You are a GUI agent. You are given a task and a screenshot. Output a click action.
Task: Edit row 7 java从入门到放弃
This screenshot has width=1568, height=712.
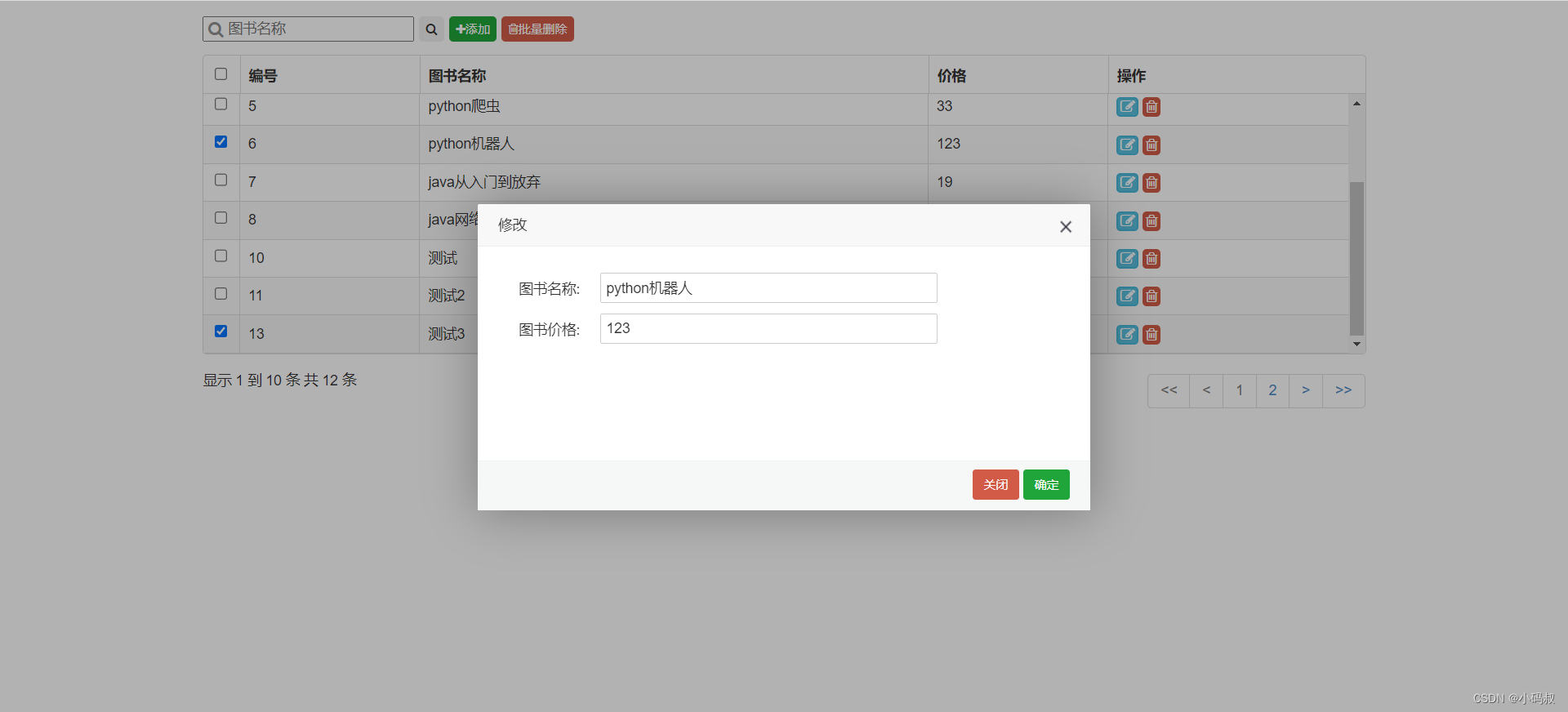1127,183
